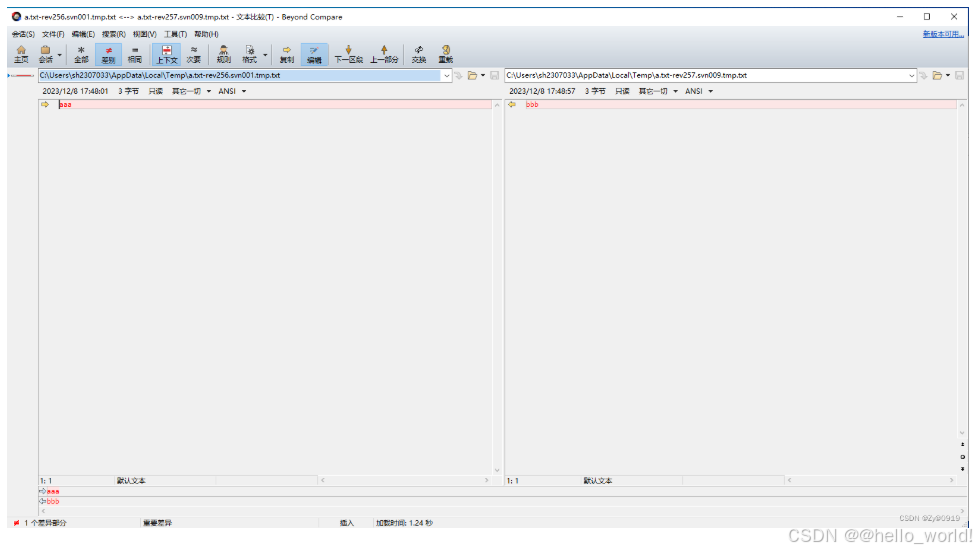This screenshot has height=553, width=977.
Task: Click left timestamp 2023/12/8 17:48:01
Action: point(75,92)
